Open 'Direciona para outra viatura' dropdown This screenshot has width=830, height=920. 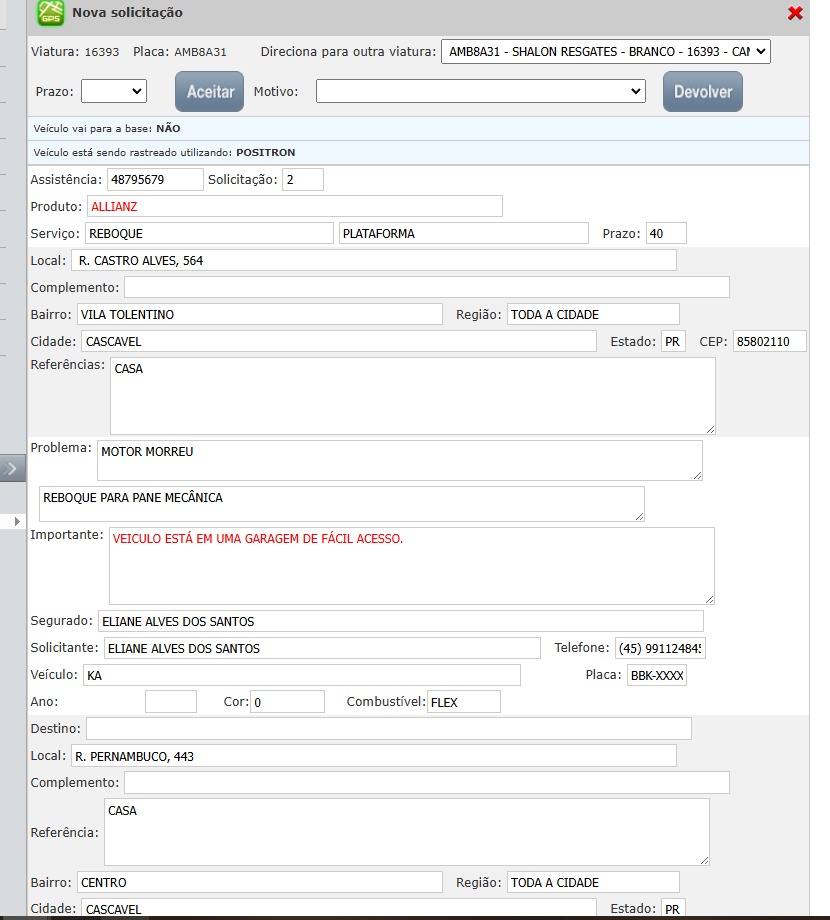(x=605, y=51)
